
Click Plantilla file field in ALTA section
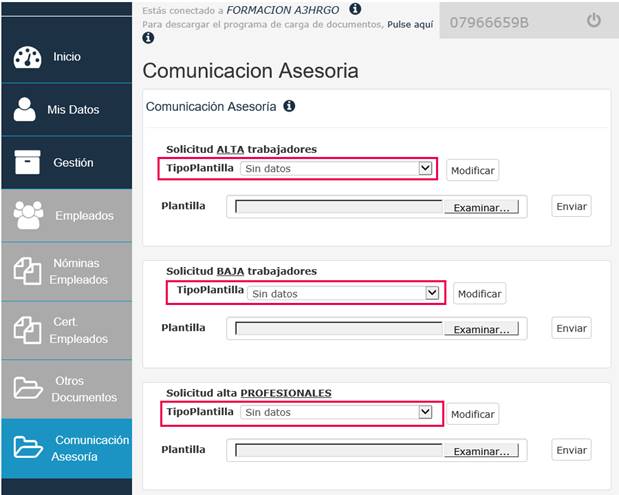click(x=377, y=207)
